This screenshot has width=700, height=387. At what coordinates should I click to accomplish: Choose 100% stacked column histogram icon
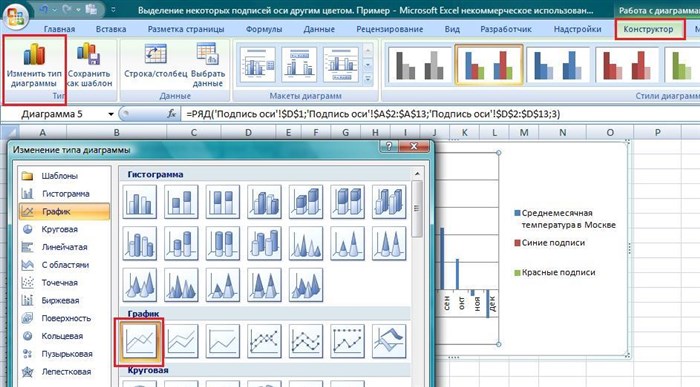222,202
